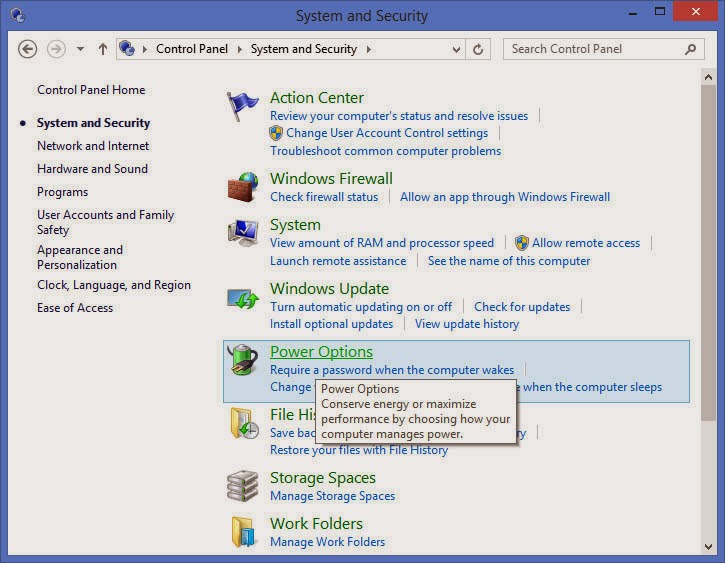
Task: Click Turn automatic updating on or off
Action: click(361, 307)
